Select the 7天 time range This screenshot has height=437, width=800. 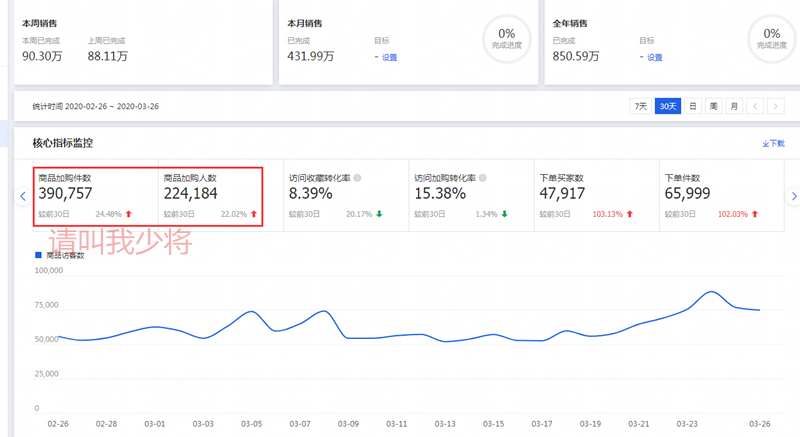[640, 106]
